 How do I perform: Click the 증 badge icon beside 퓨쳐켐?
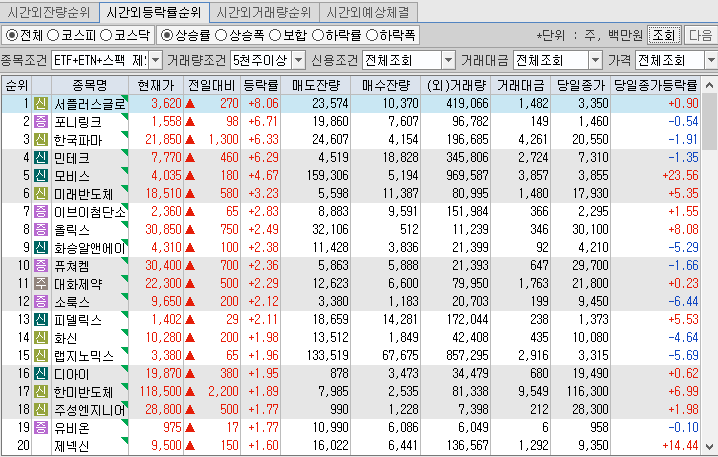pos(41,266)
